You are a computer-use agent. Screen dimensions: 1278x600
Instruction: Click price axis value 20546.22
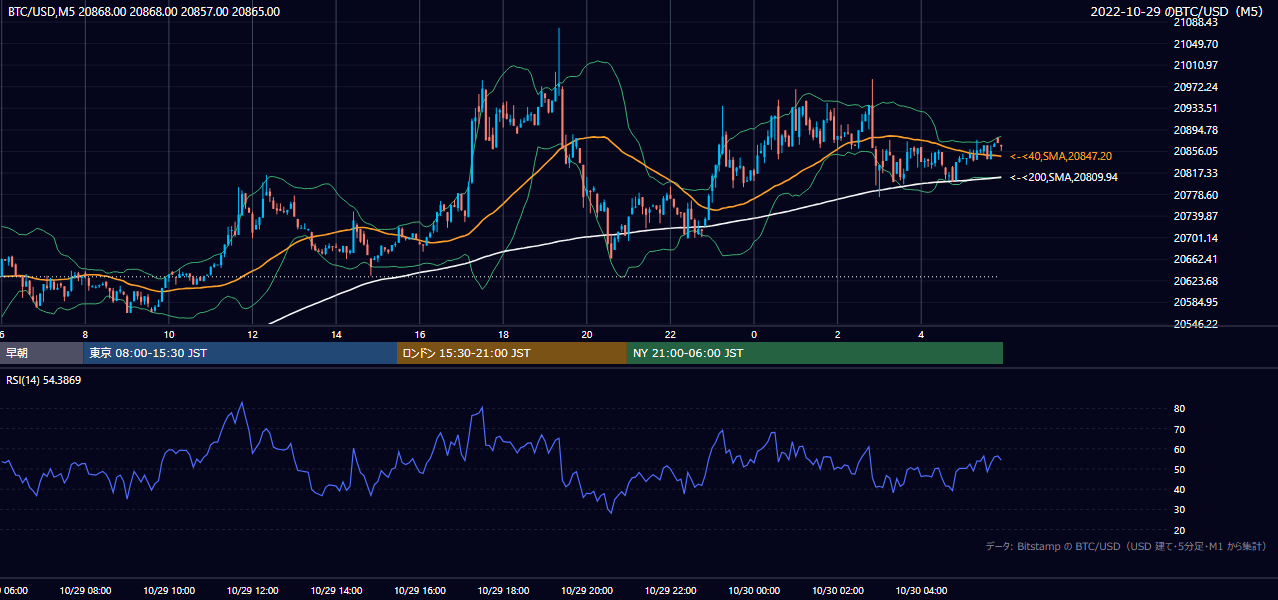pyautogui.click(x=1196, y=324)
